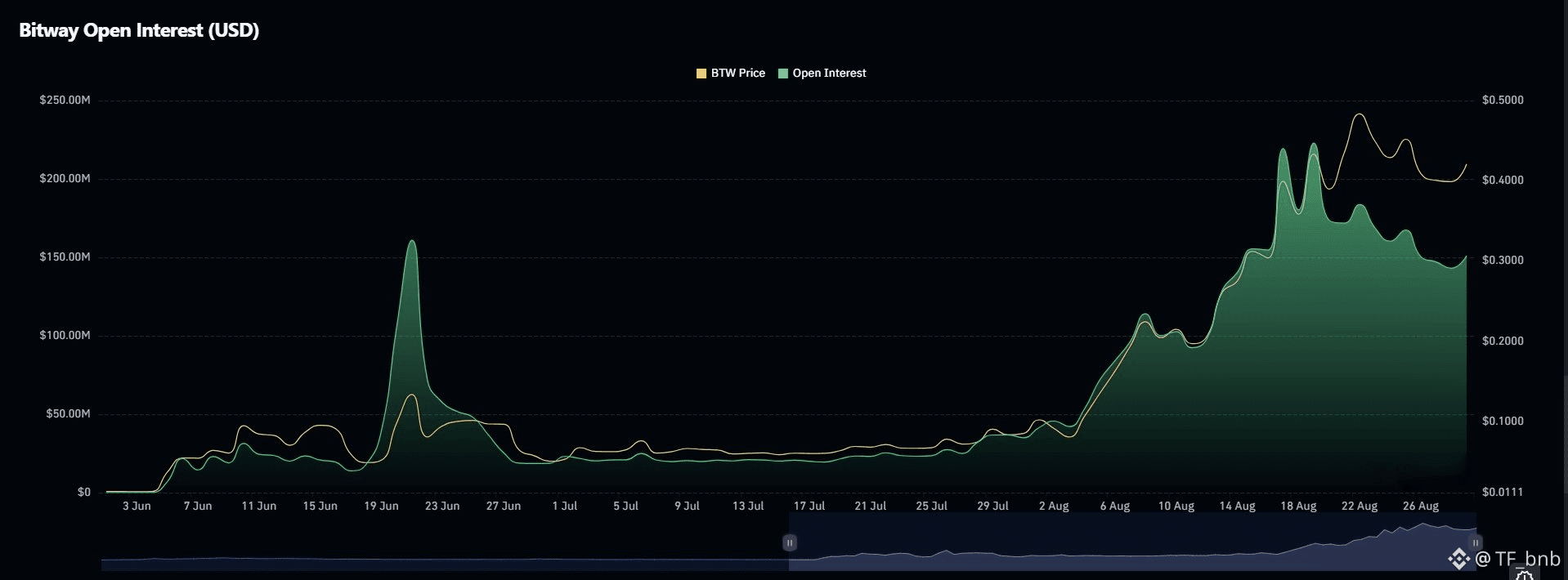Click the $0.5000 right axis label
Image resolution: width=1568 pixels, height=580 pixels.
(x=1503, y=100)
